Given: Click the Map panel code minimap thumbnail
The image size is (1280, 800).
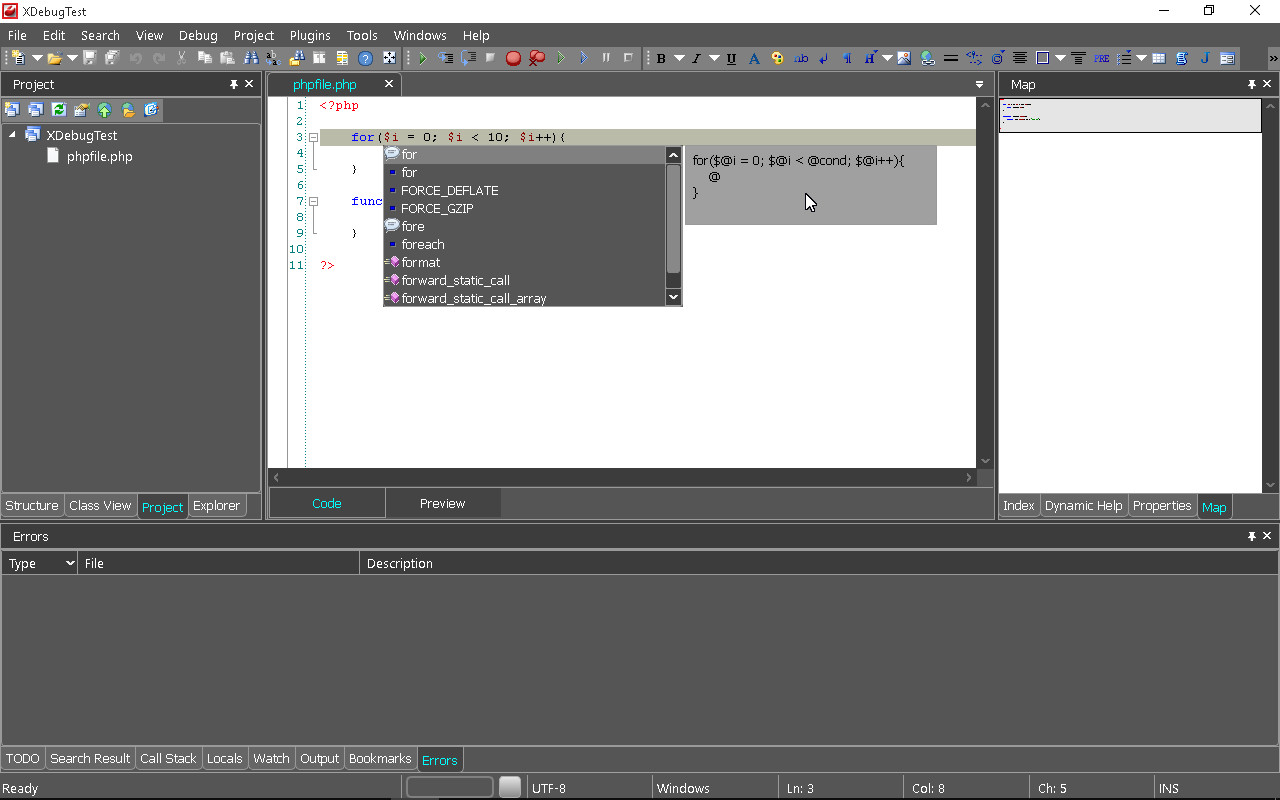Looking at the screenshot, I should tap(1130, 115).
